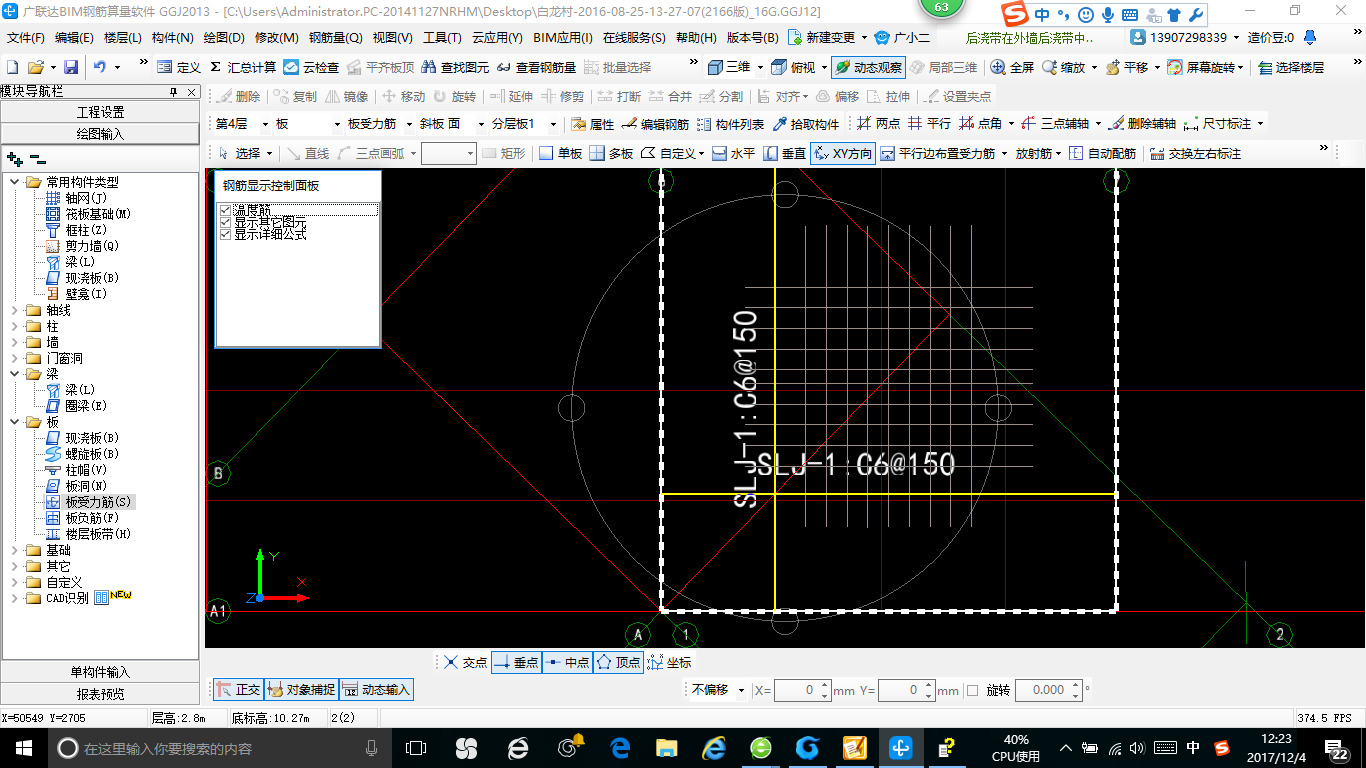Switch to 俯视 top view
The width and height of the screenshot is (1366, 768).
click(x=794, y=67)
